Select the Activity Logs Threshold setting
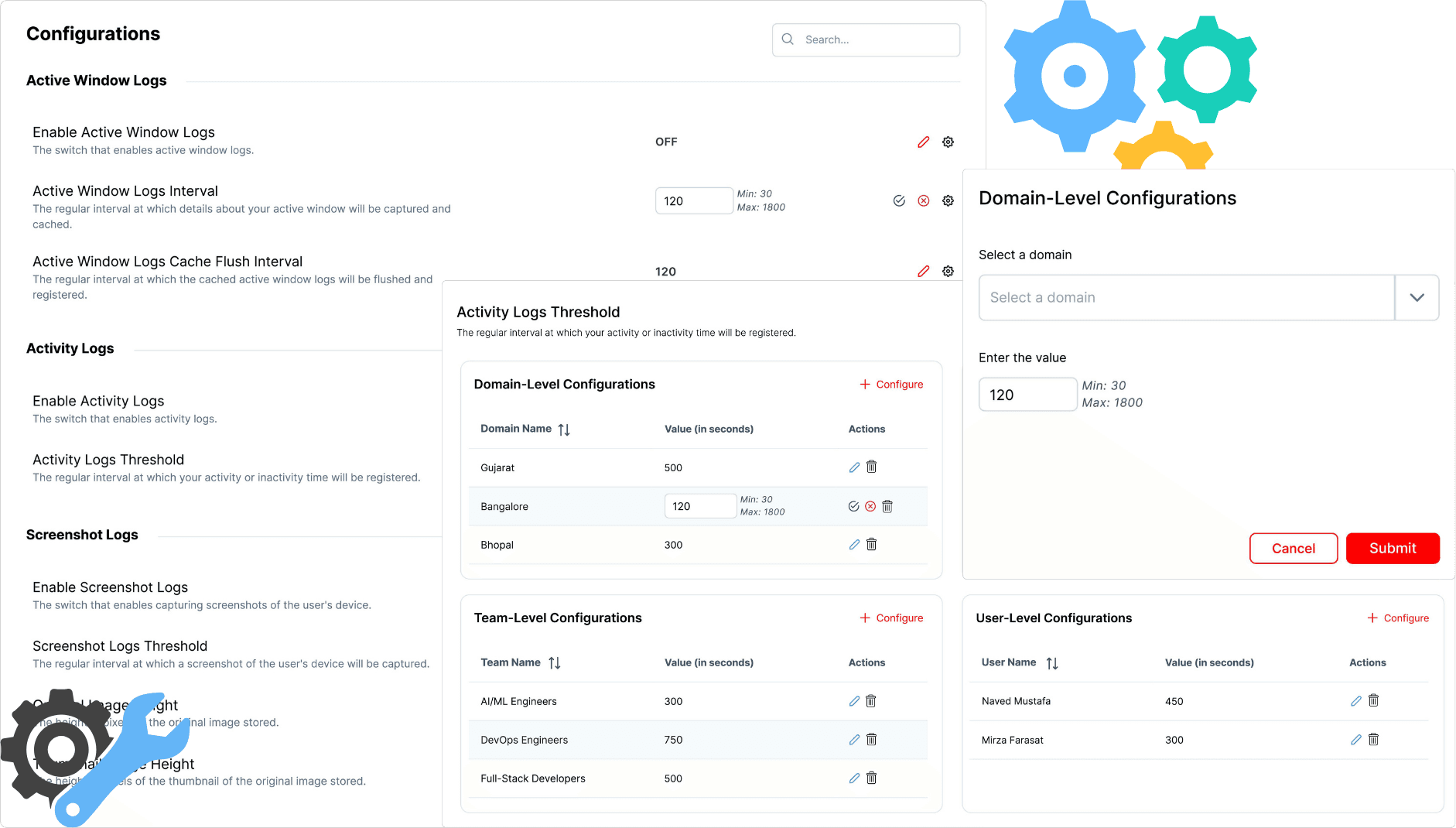Viewport: 1456px width, 828px height. pos(227,467)
